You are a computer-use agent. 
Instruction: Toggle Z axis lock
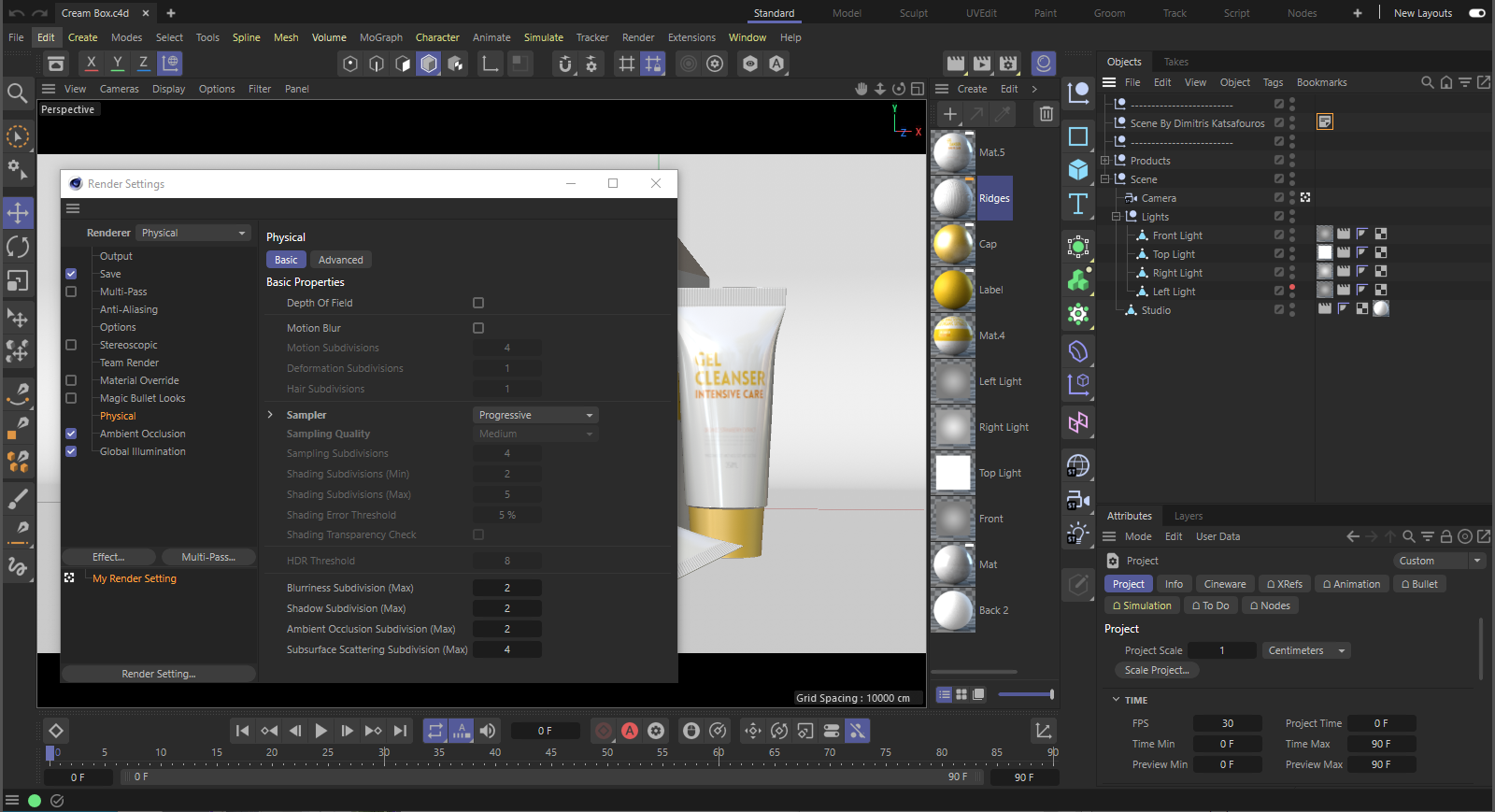click(143, 63)
